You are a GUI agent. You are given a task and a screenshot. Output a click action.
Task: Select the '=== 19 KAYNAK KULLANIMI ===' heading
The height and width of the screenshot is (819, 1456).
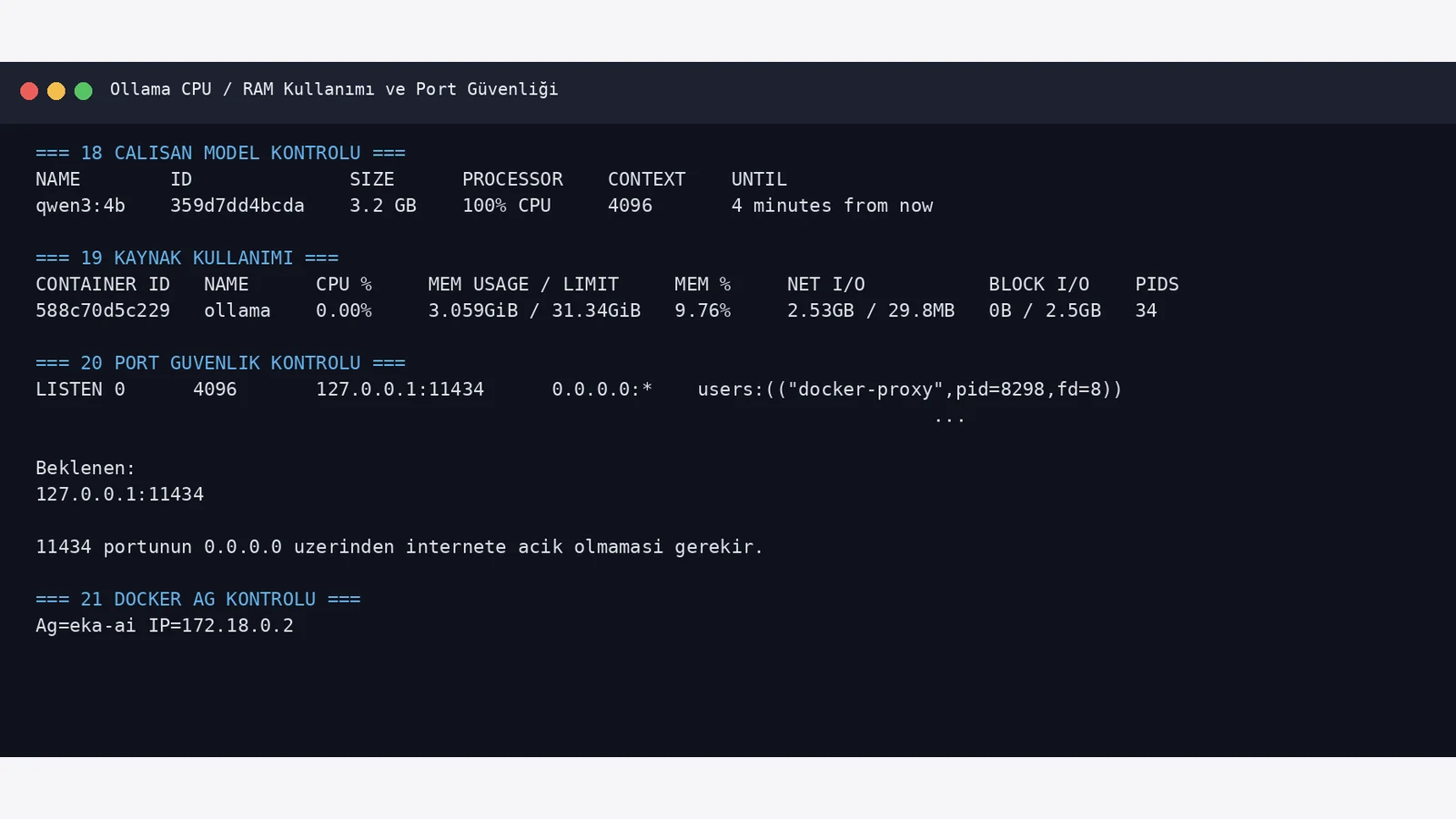point(187,258)
